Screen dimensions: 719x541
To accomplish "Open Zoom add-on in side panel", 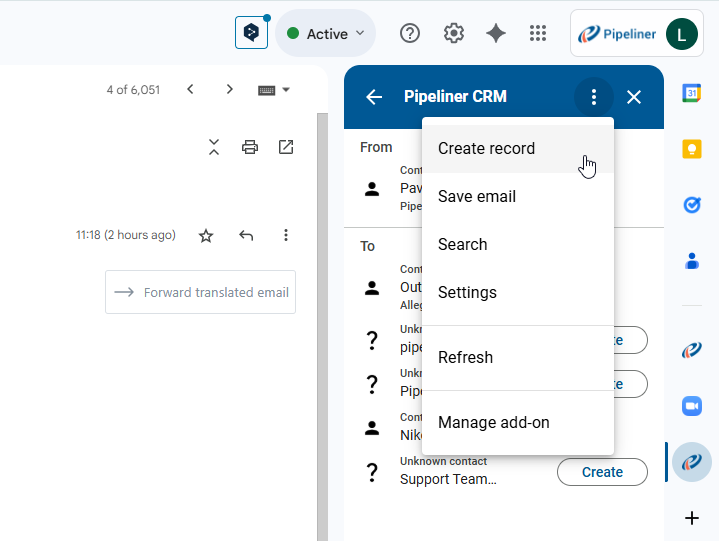I will pyautogui.click(x=691, y=405).
